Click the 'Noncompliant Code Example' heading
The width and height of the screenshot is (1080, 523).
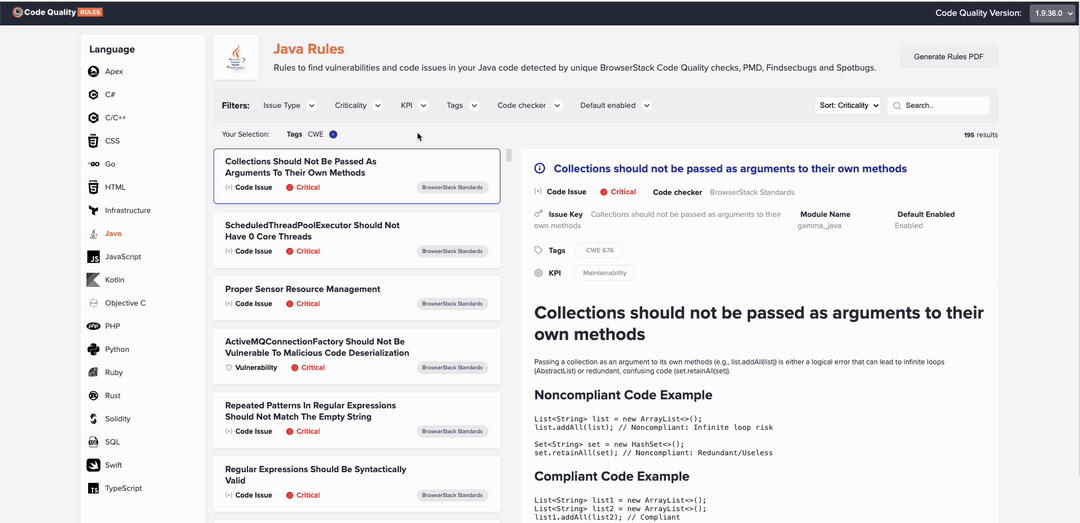[623, 395]
